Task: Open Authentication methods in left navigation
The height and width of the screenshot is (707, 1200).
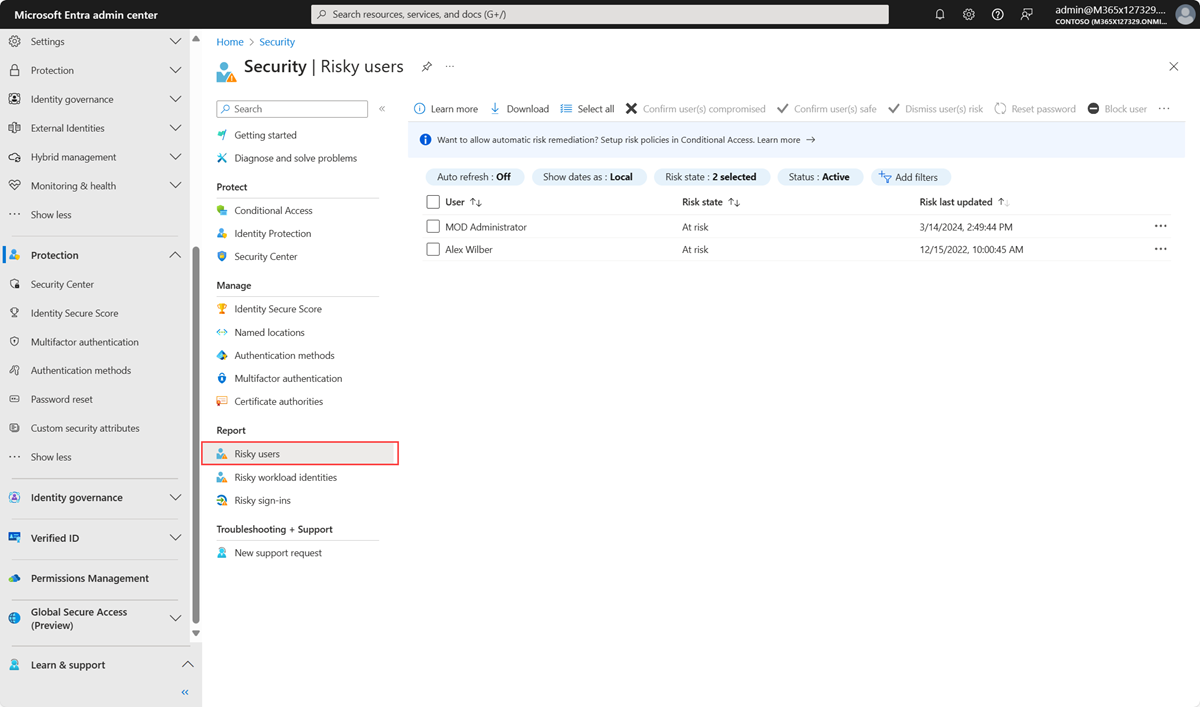Action: click(80, 370)
